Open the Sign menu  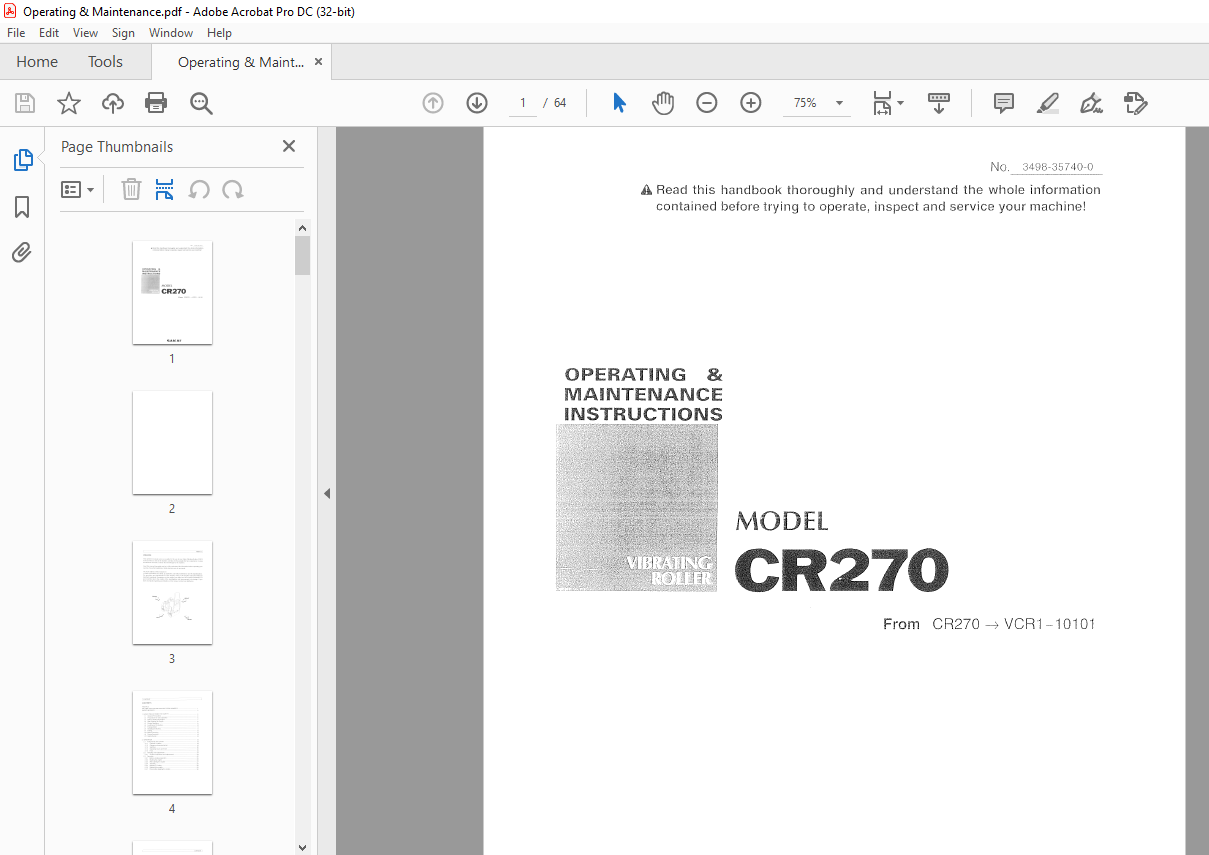123,33
